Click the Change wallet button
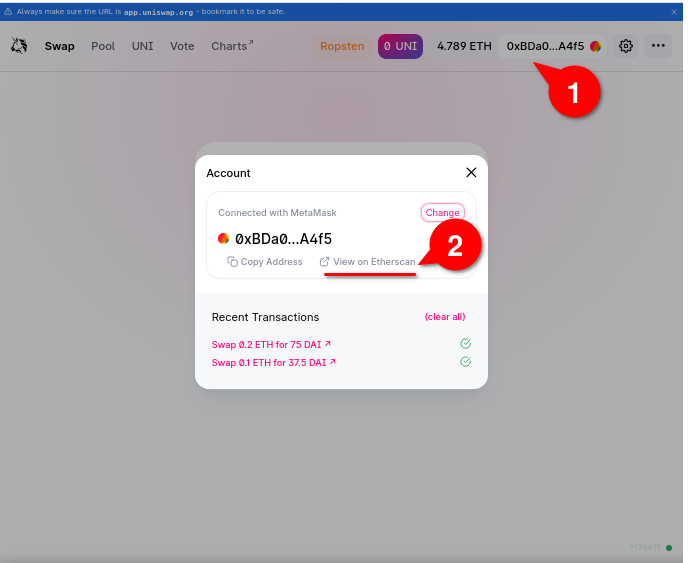Screen dimensions: 690x563 pyautogui.click(x=442, y=212)
